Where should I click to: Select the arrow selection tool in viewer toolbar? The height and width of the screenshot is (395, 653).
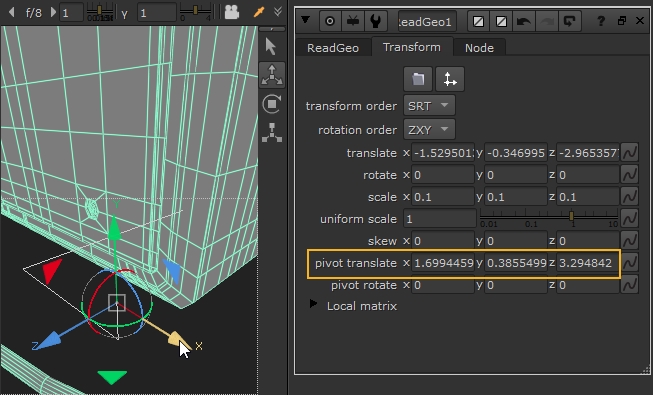click(x=271, y=47)
